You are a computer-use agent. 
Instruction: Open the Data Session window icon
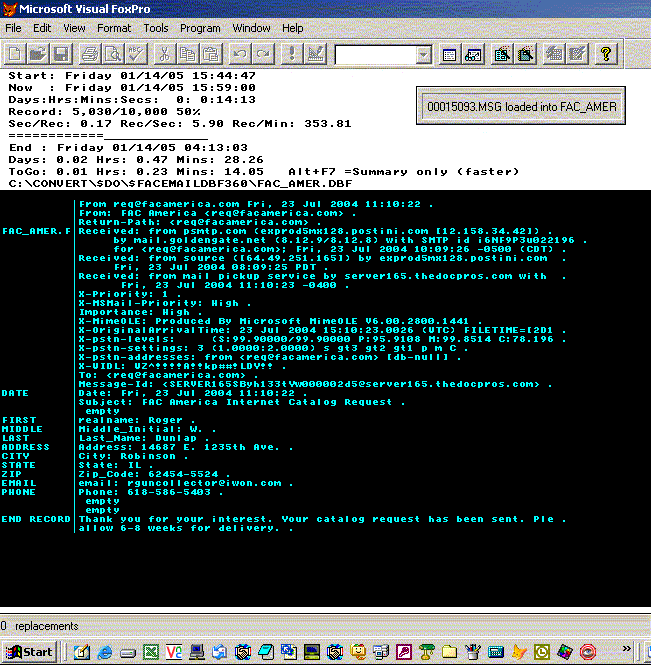[x=473, y=54]
